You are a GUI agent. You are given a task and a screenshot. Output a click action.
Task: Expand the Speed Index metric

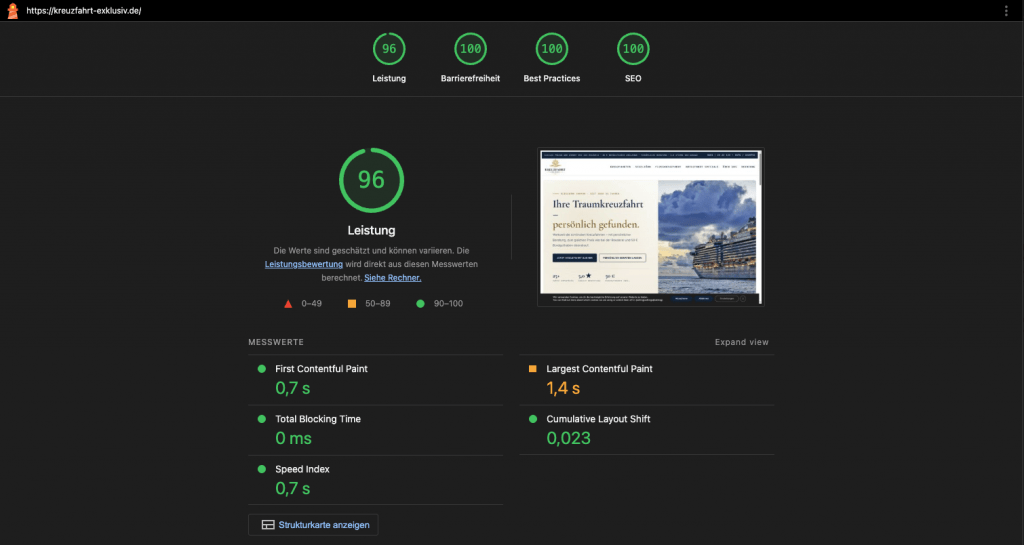click(302, 469)
